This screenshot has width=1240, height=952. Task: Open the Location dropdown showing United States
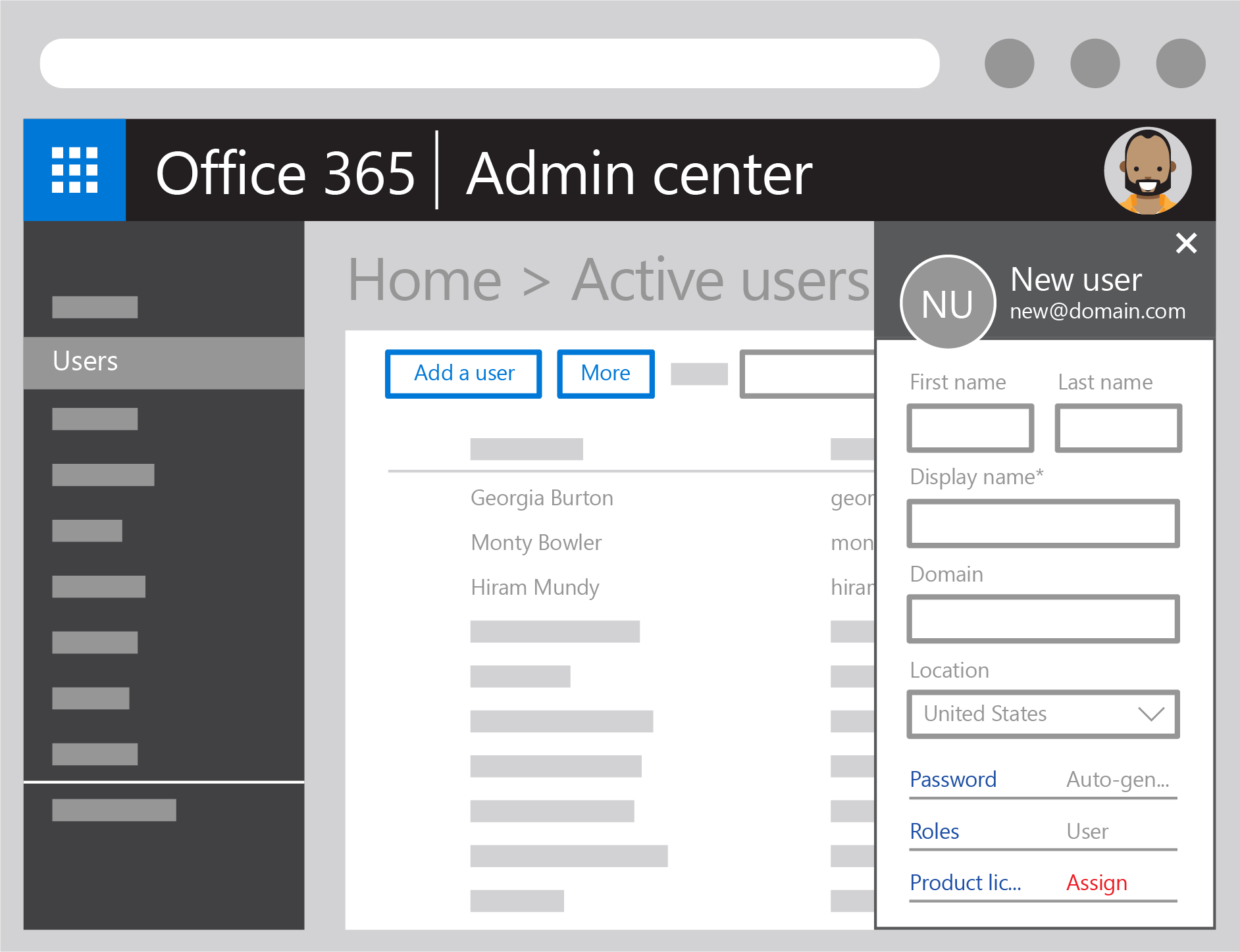(1043, 714)
